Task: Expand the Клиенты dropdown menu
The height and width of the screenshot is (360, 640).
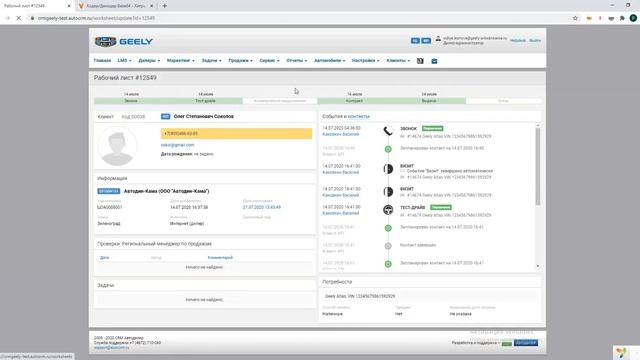Action: pos(398,60)
